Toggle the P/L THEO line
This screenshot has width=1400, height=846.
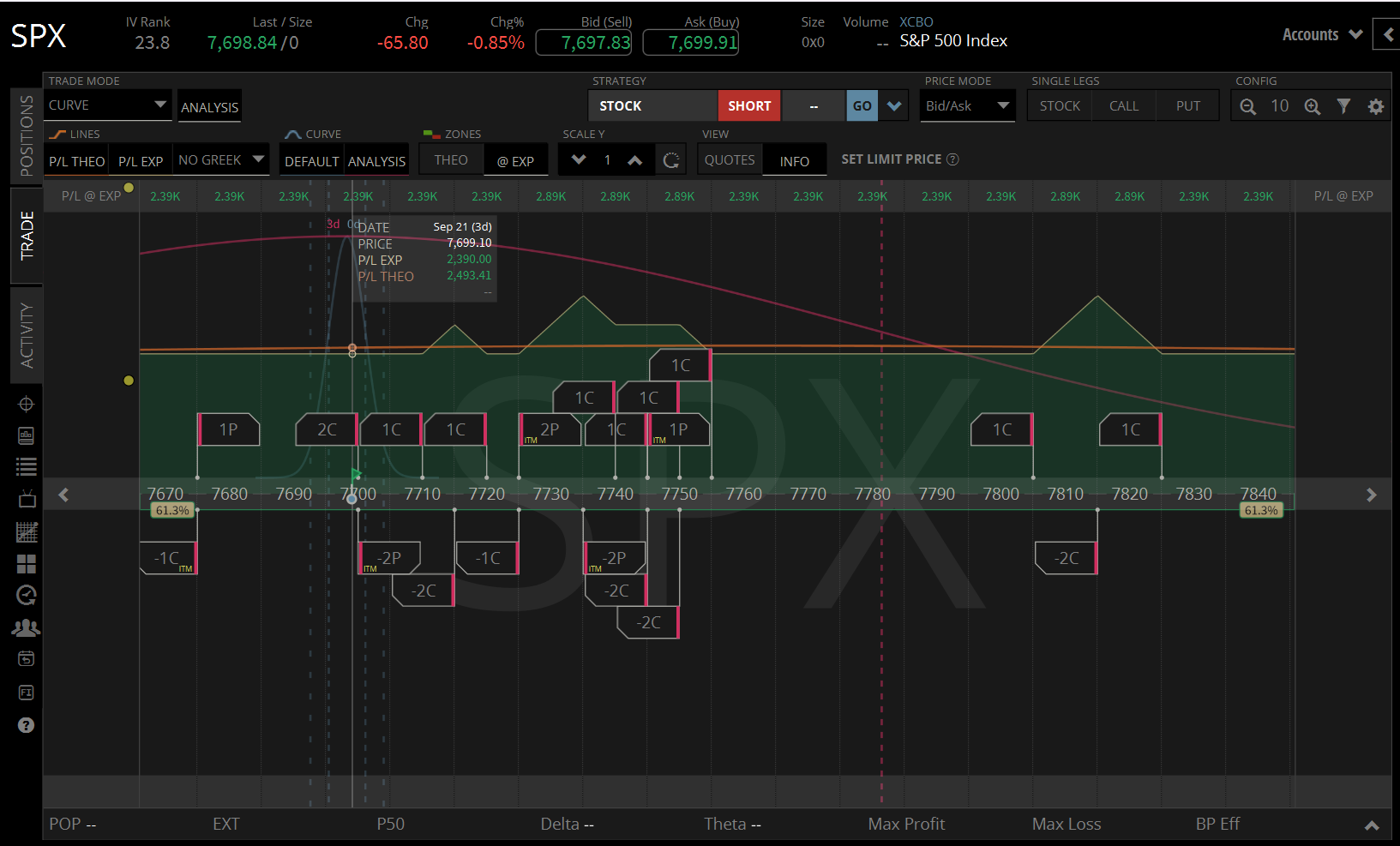(76, 161)
